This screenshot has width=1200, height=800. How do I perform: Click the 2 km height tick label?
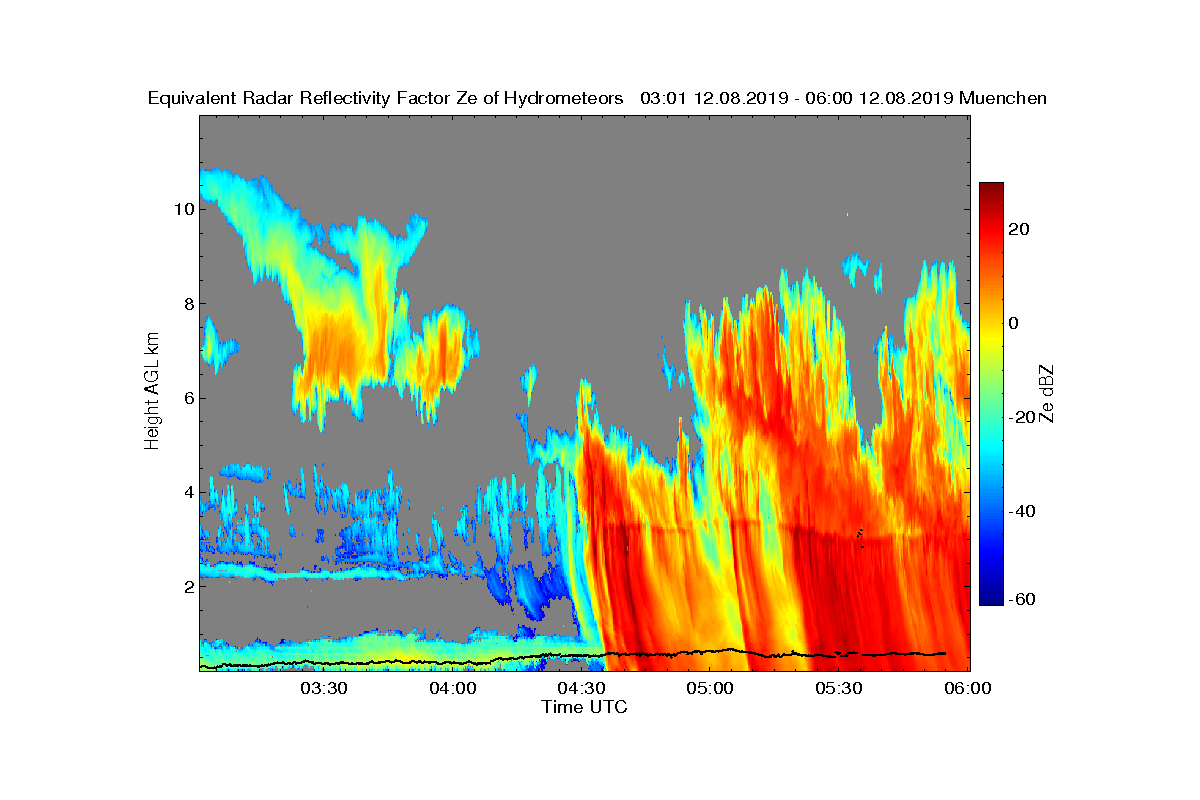[187, 586]
